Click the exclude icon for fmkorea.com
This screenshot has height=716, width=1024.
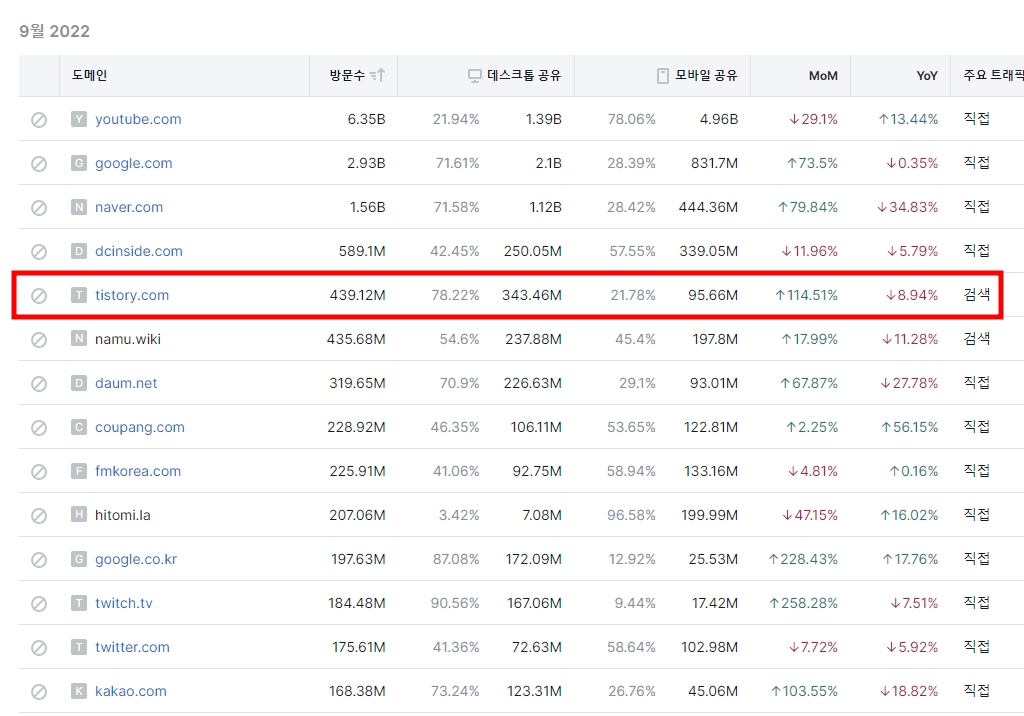[39, 472]
